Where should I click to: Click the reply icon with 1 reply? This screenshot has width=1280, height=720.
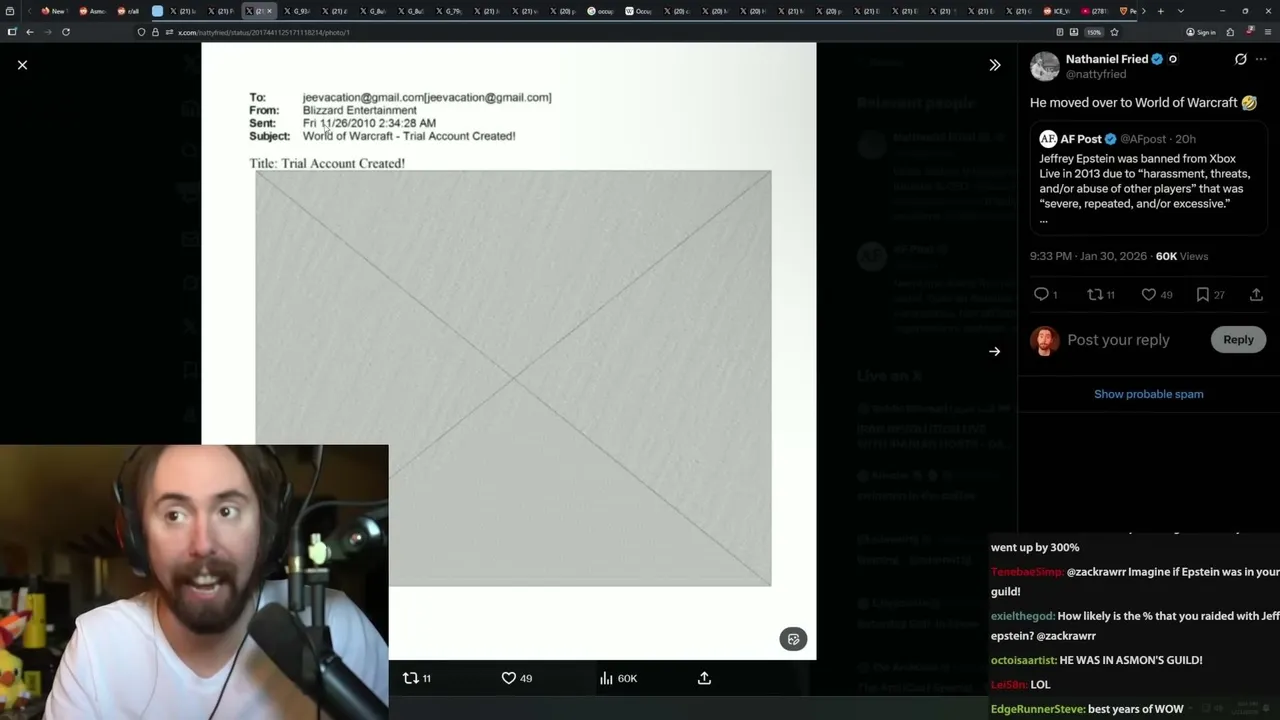click(x=1045, y=294)
